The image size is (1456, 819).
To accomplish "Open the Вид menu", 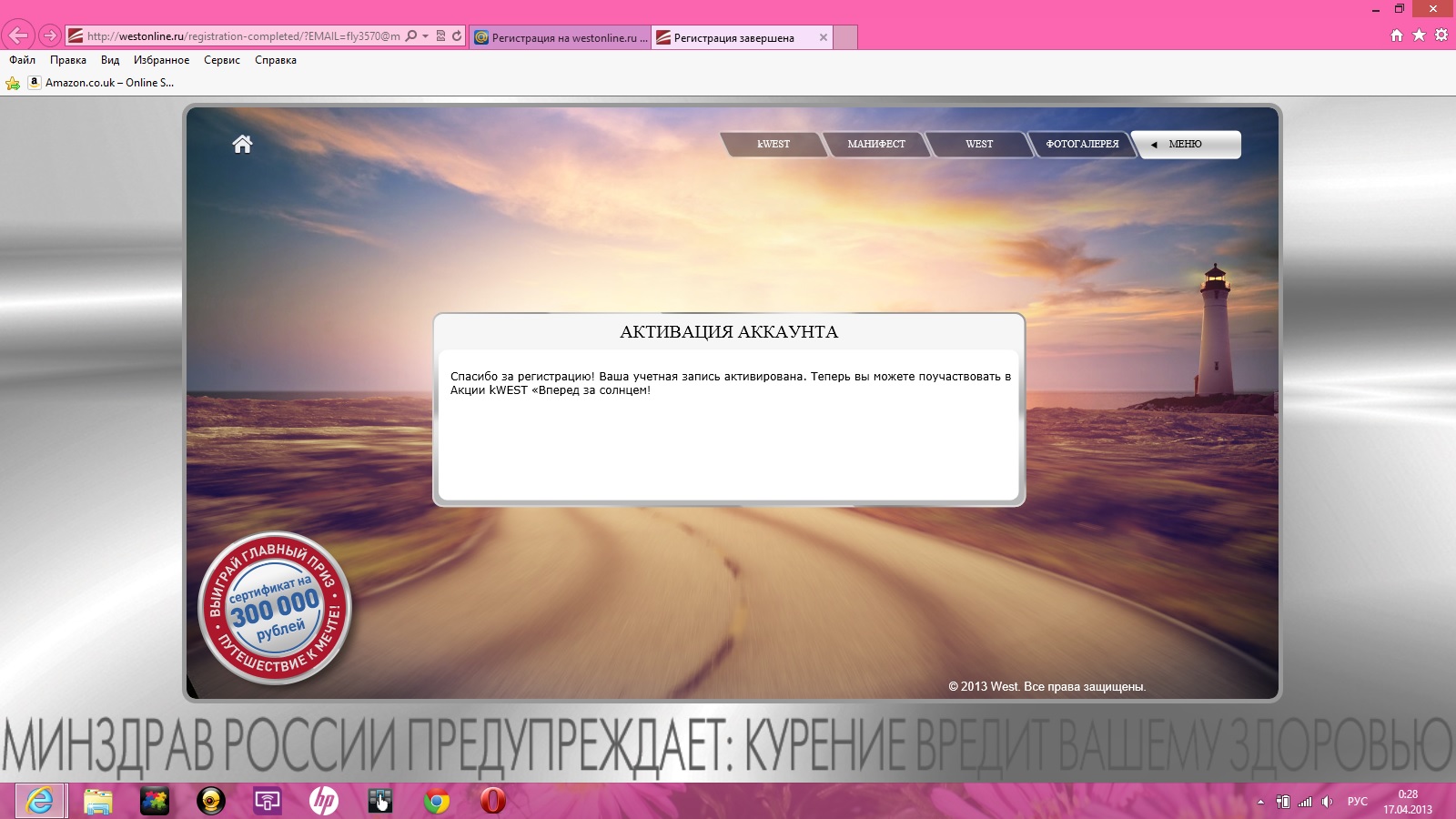I will tap(110, 60).
